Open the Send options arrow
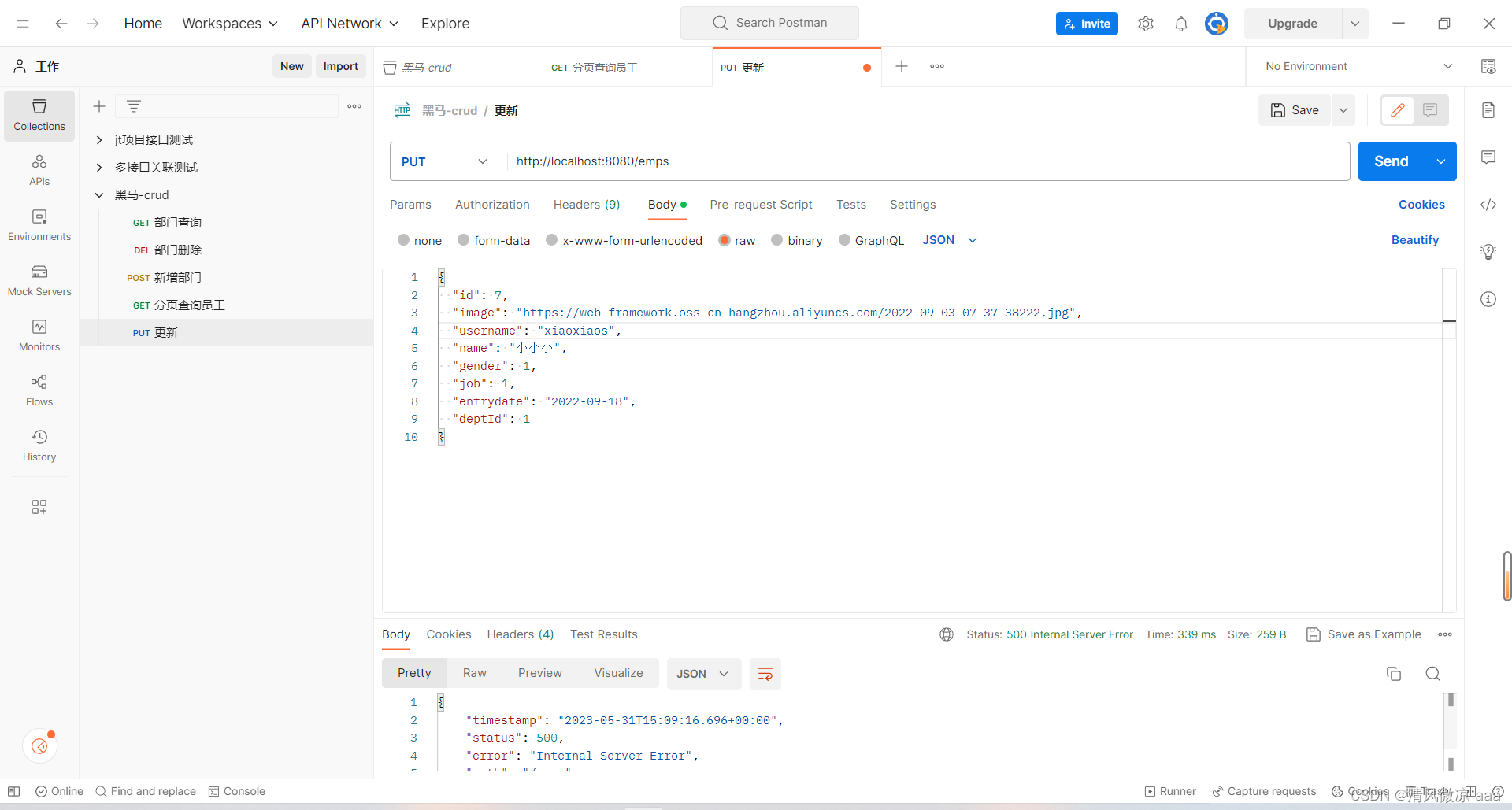Screen dimensions: 1512x810 pyautogui.click(x=1441, y=161)
